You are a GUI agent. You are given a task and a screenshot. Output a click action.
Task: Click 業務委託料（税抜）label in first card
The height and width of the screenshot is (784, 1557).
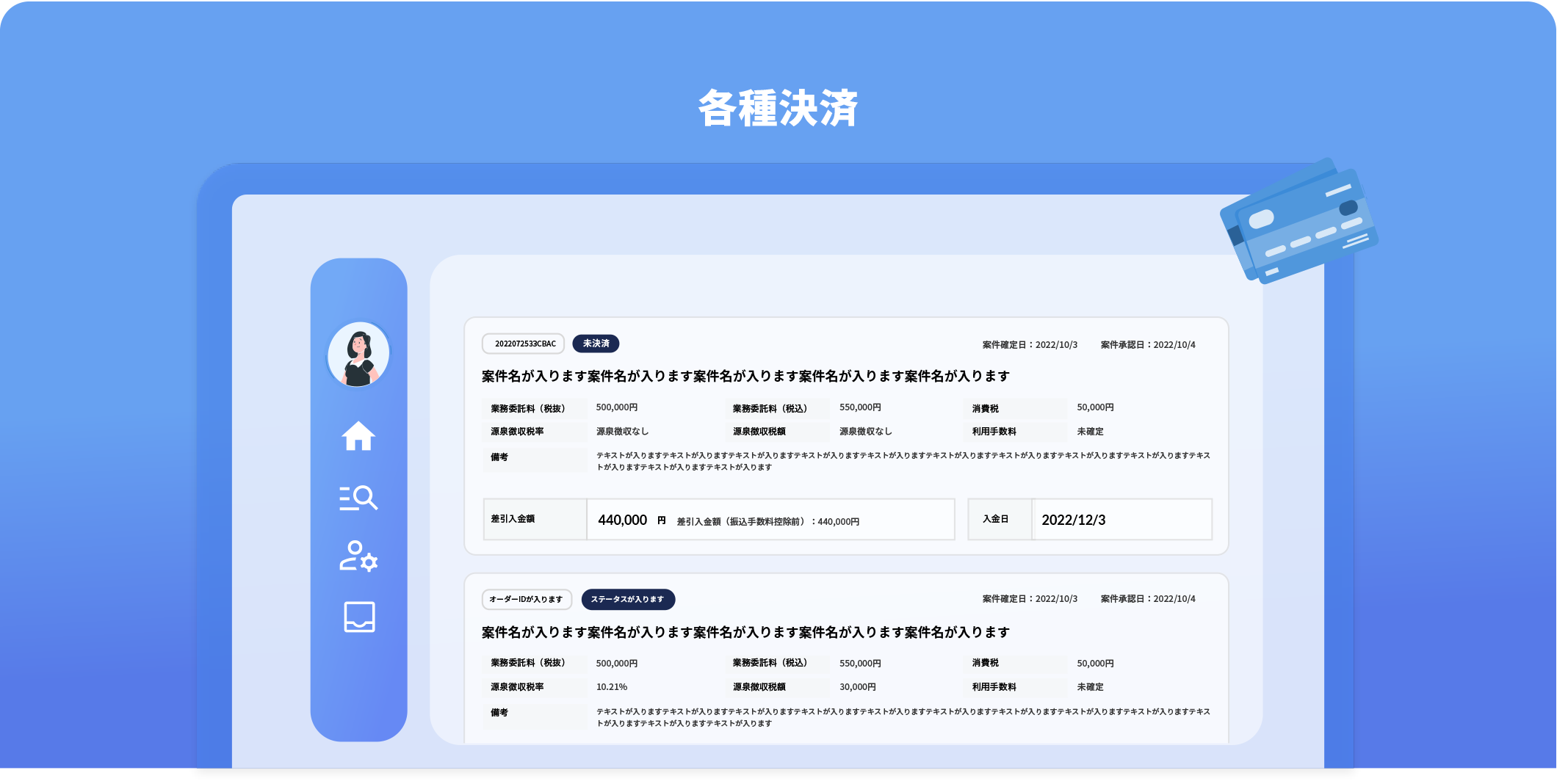(x=530, y=408)
